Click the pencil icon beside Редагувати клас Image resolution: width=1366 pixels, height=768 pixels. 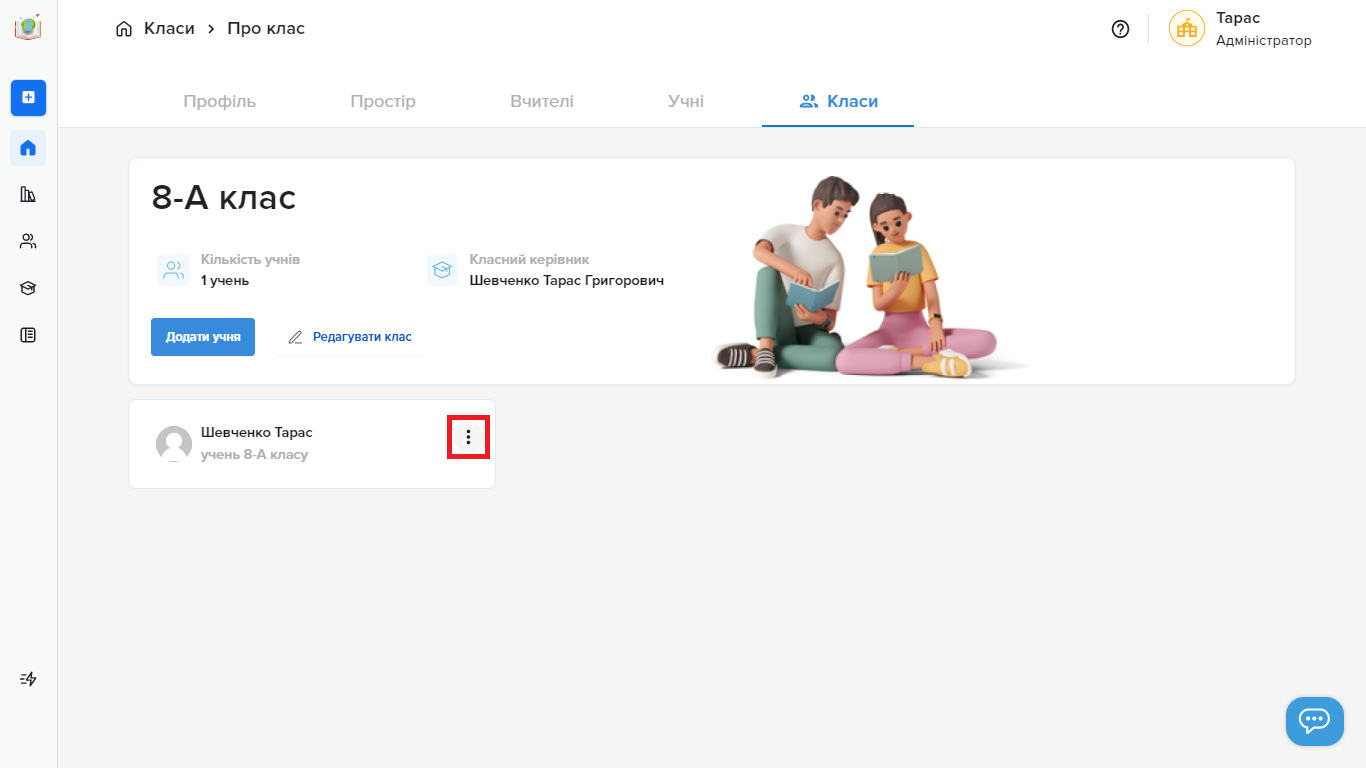click(x=295, y=337)
